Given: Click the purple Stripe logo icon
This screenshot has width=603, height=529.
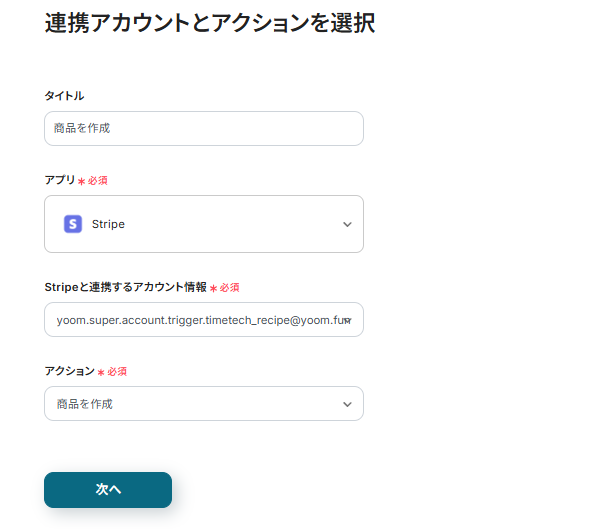Looking at the screenshot, I should pyautogui.click(x=73, y=224).
